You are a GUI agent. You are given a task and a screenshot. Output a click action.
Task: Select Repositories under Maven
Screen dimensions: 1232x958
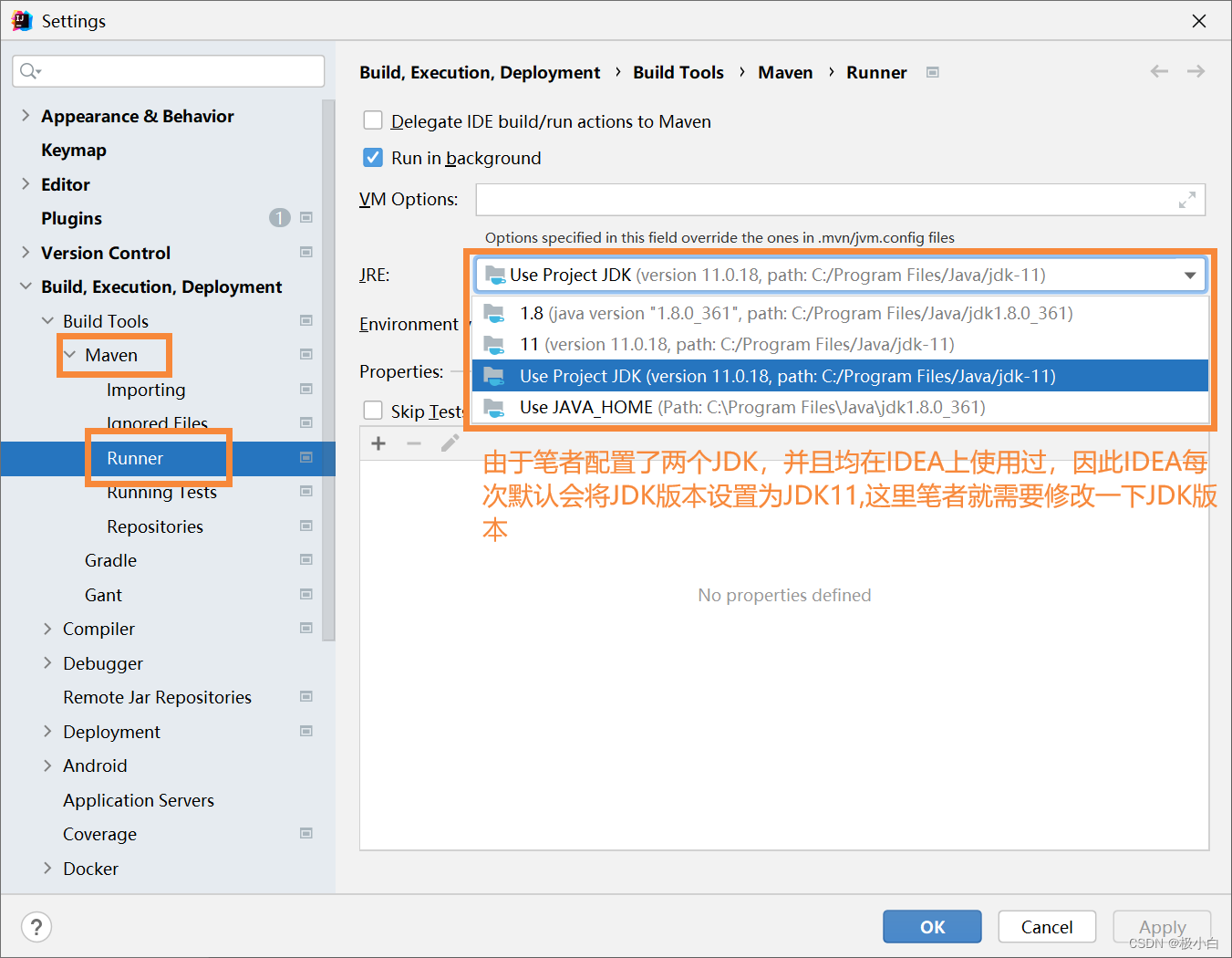tap(155, 526)
